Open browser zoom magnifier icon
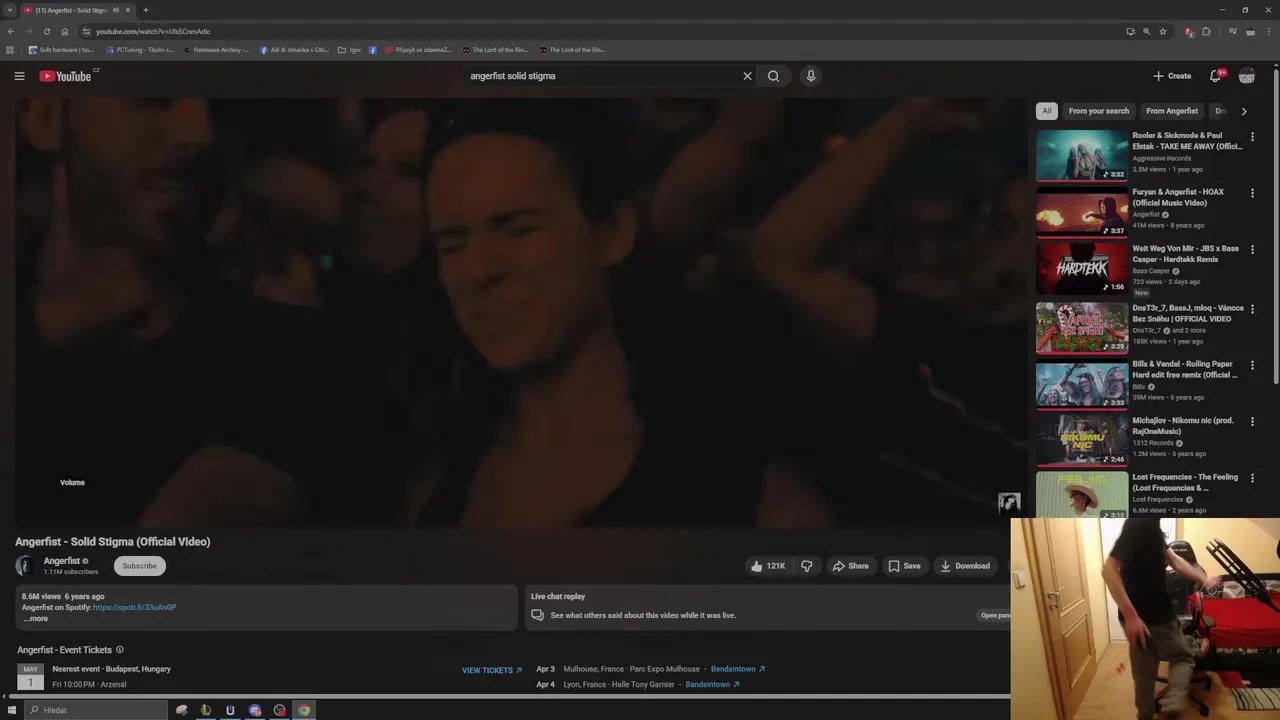 point(1147,31)
